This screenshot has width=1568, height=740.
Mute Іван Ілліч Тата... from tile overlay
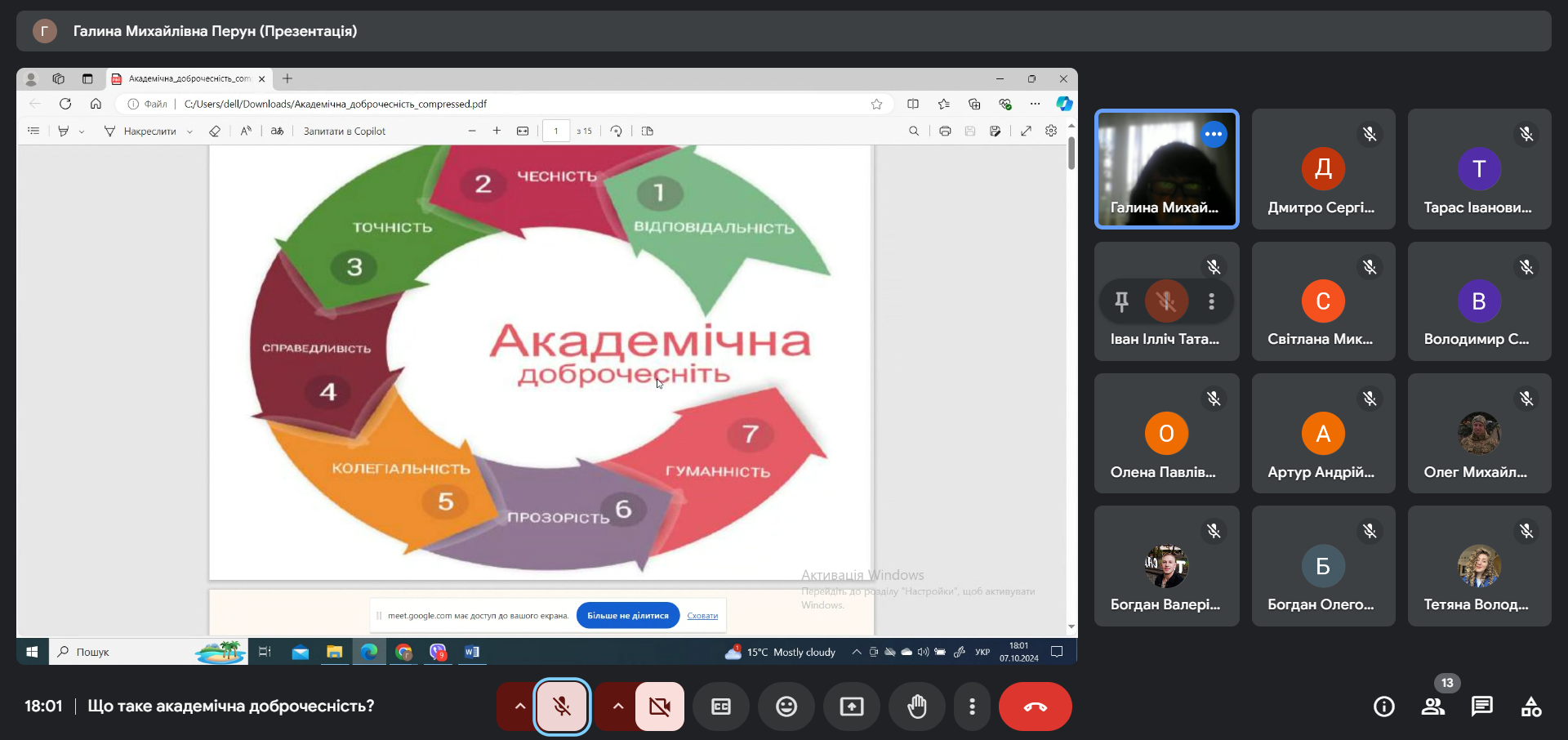coord(1166,301)
